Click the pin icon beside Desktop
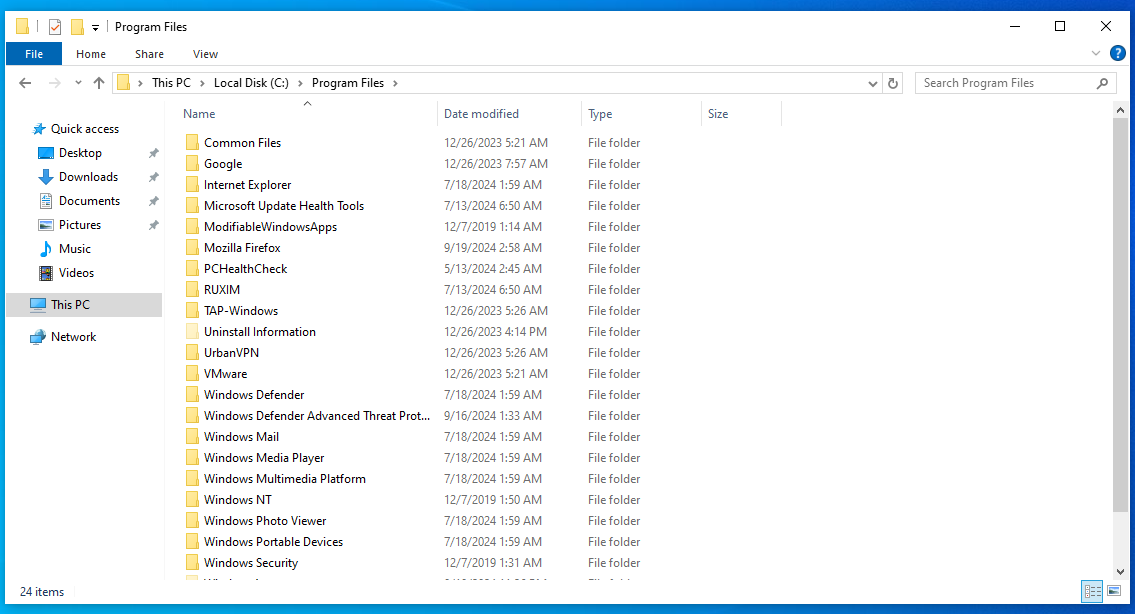The width and height of the screenshot is (1135, 614). pyautogui.click(x=153, y=154)
